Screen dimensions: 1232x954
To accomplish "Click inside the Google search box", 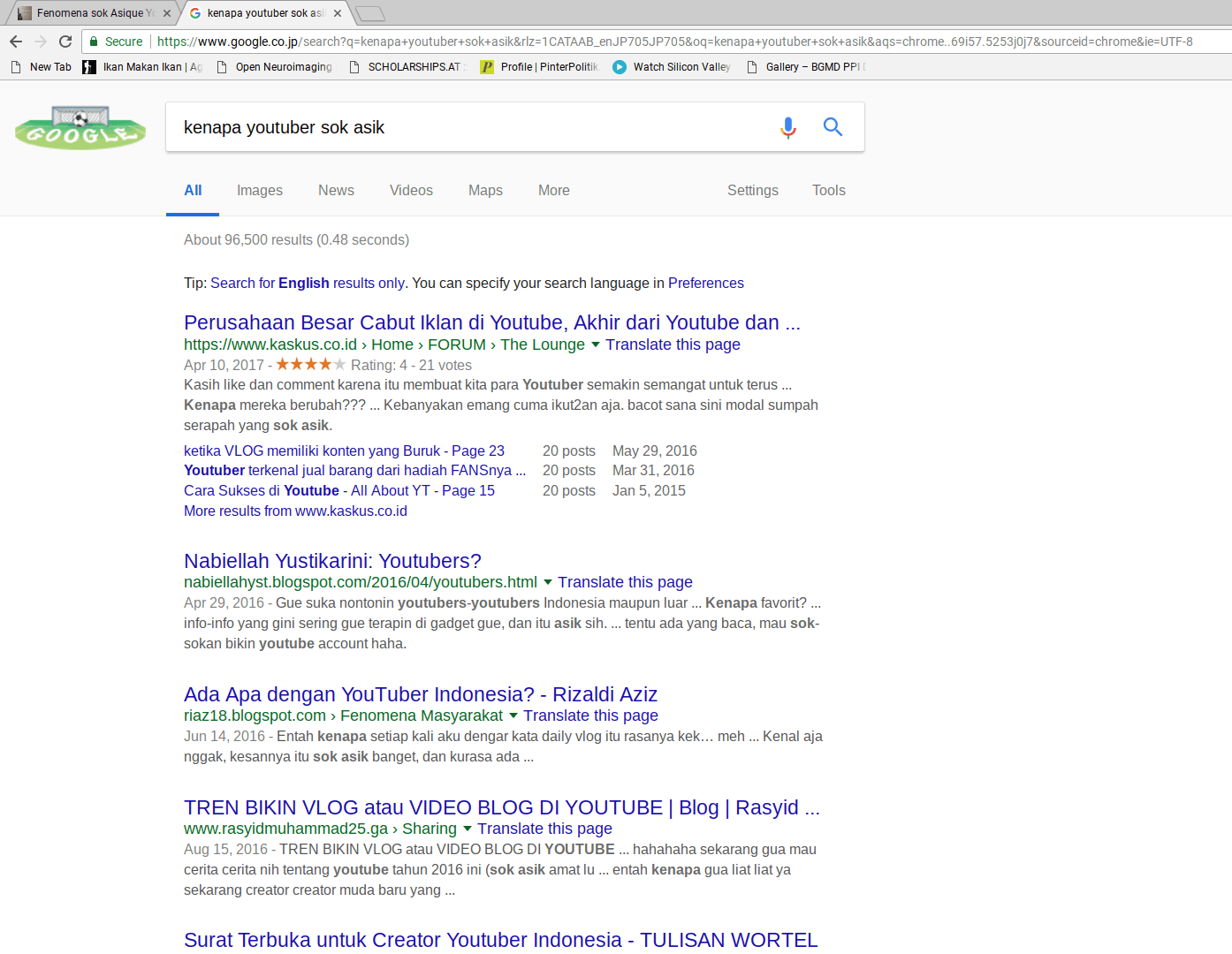I will coord(468,128).
